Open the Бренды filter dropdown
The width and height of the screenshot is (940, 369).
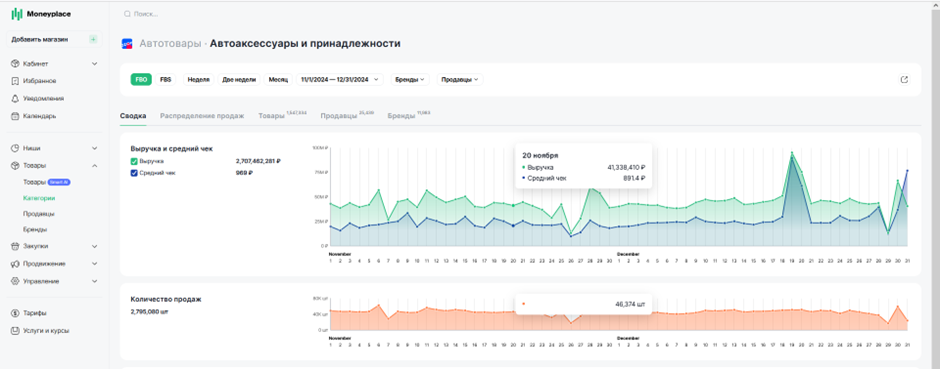pyautogui.click(x=410, y=80)
